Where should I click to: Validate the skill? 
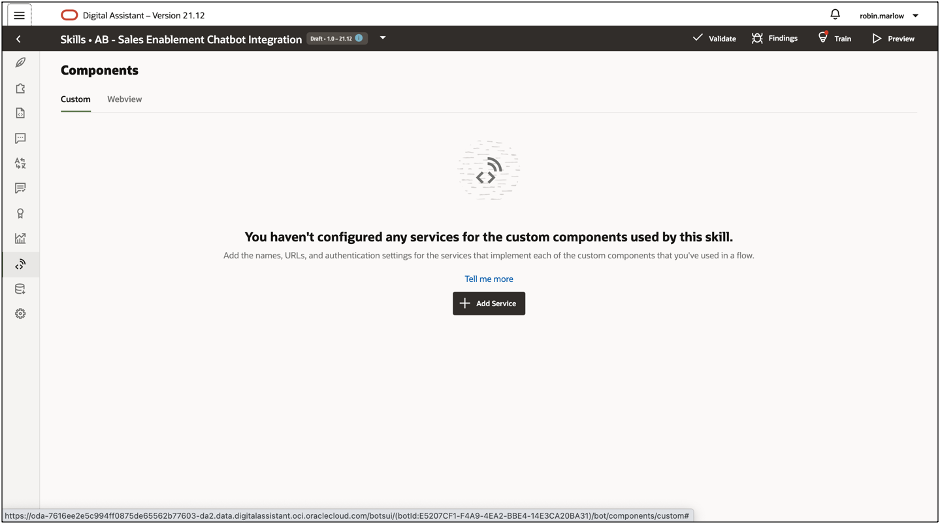click(715, 38)
